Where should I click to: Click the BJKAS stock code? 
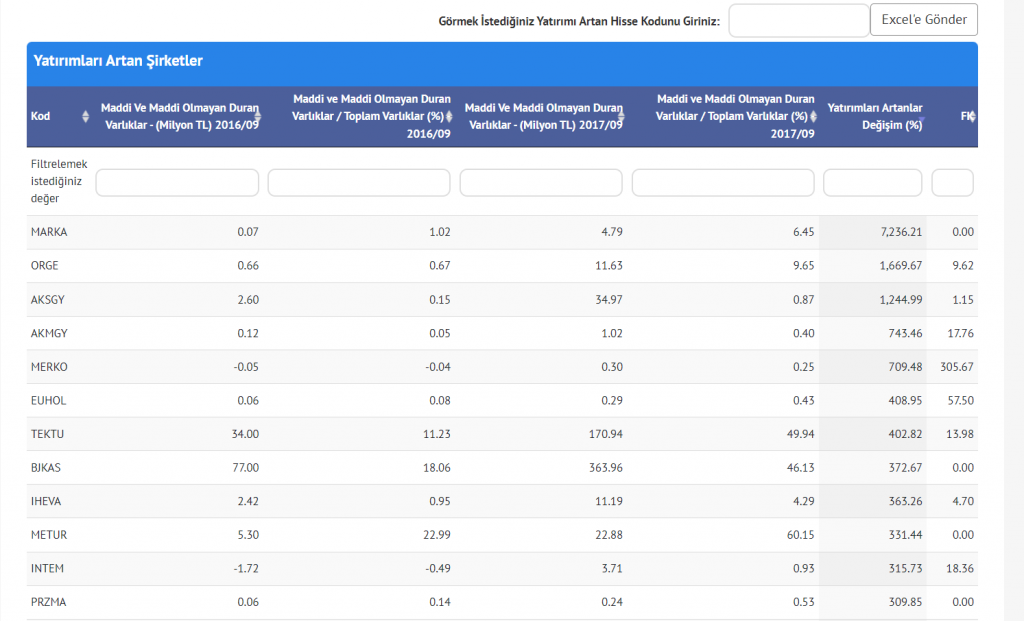(48, 468)
